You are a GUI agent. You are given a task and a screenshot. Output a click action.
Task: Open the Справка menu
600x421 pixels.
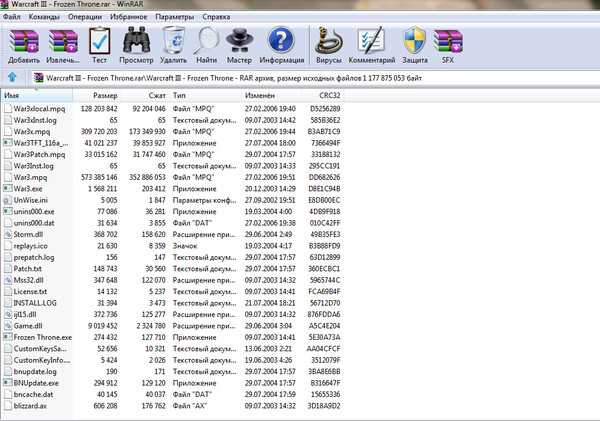[216, 17]
